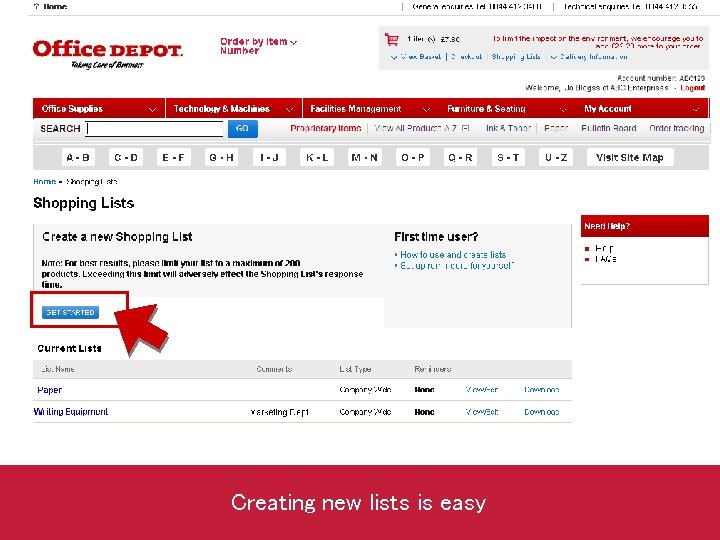Image resolution: width=720 pixels, height=540 pixels.
Task: Open the shopping basket cart icon
Action: click(x=392, y=39)
